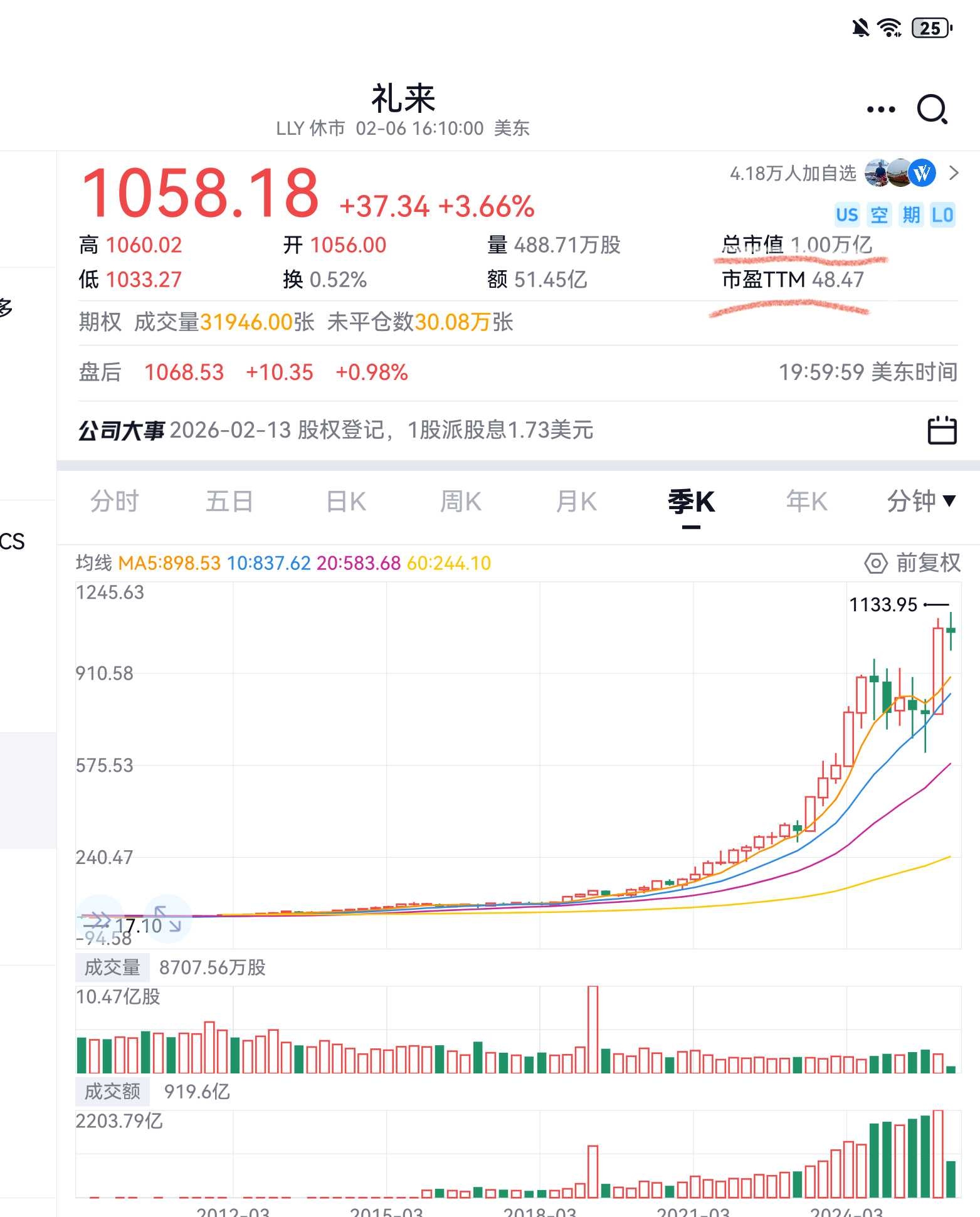
Task: Tap the search magnifier icon
Action: pos(932,110)
